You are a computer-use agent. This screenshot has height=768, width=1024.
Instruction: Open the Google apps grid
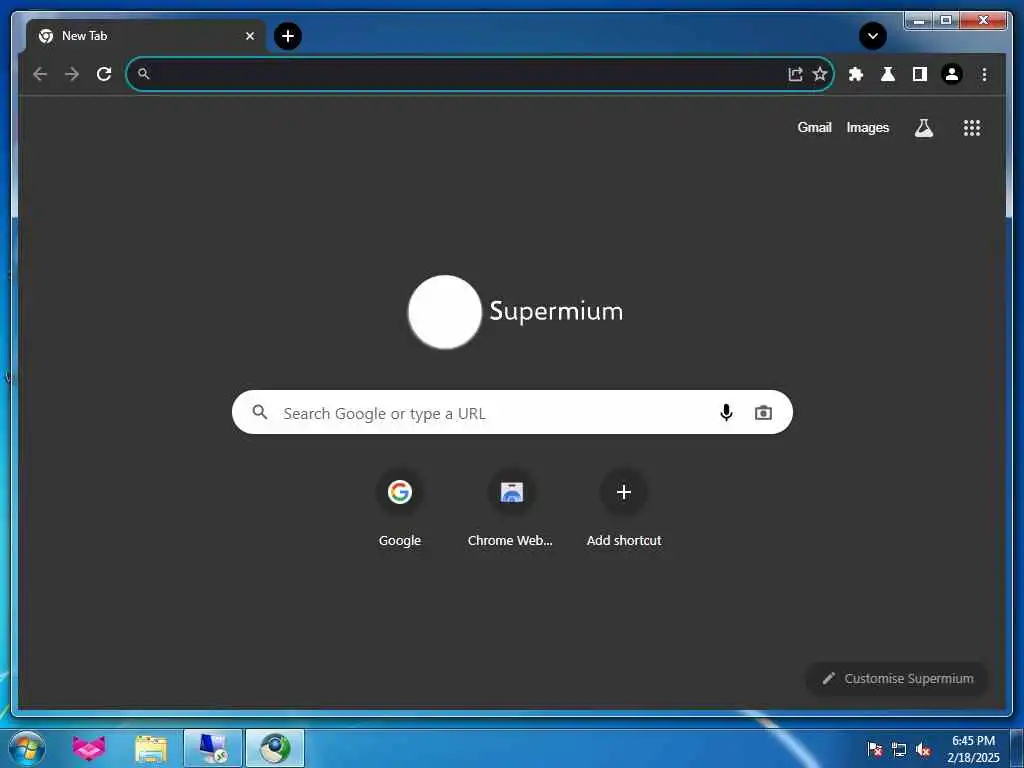972,128
